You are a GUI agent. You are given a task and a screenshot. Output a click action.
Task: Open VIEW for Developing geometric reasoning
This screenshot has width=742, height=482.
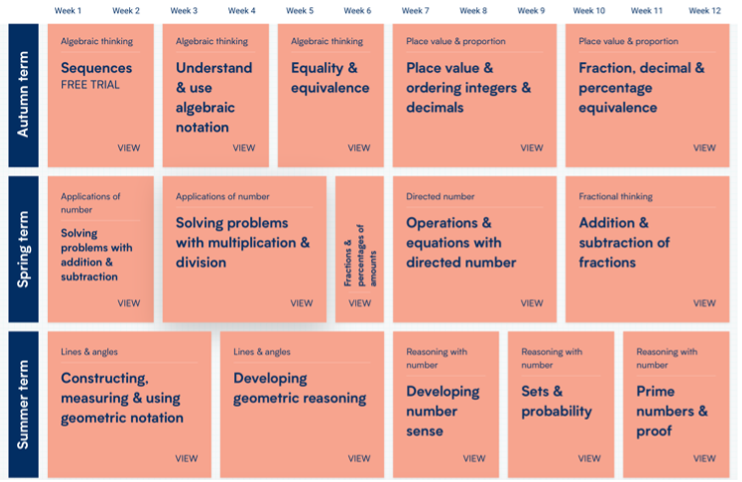(359, 459)
